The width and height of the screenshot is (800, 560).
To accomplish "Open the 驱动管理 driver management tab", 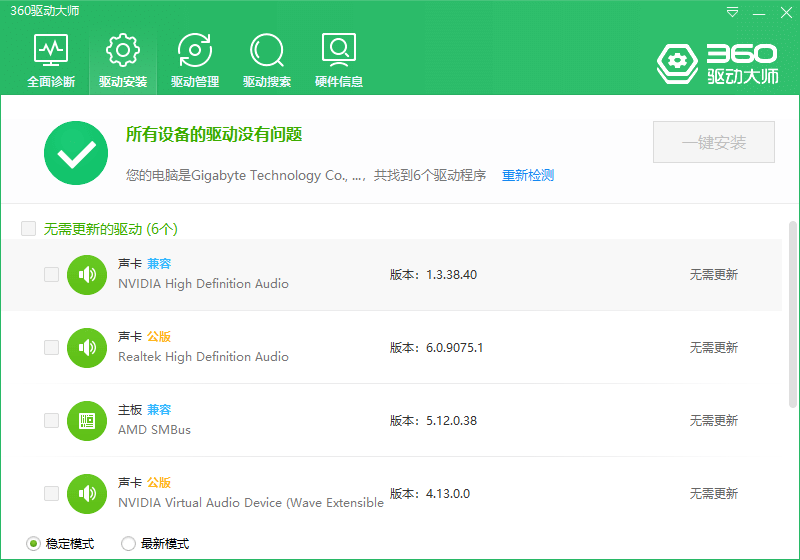I will point(195,61).
